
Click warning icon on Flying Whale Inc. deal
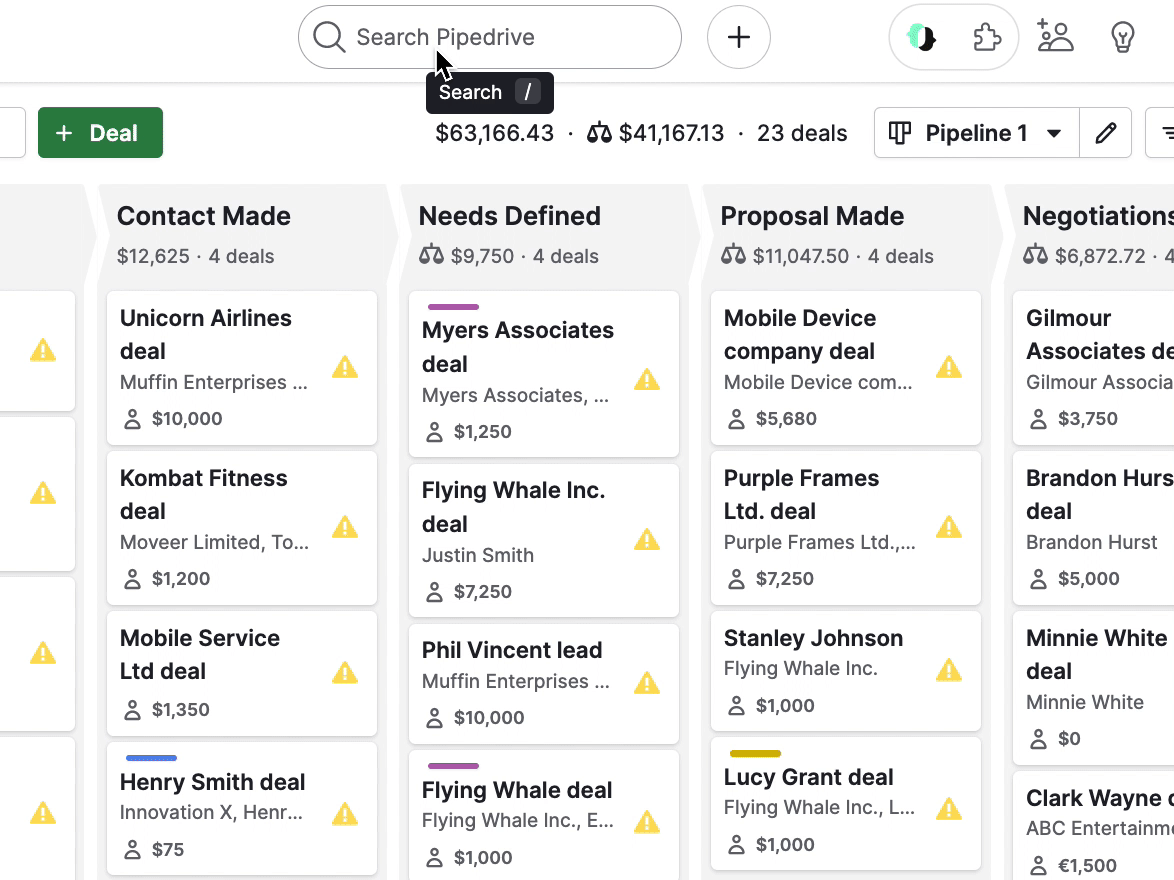647,539
